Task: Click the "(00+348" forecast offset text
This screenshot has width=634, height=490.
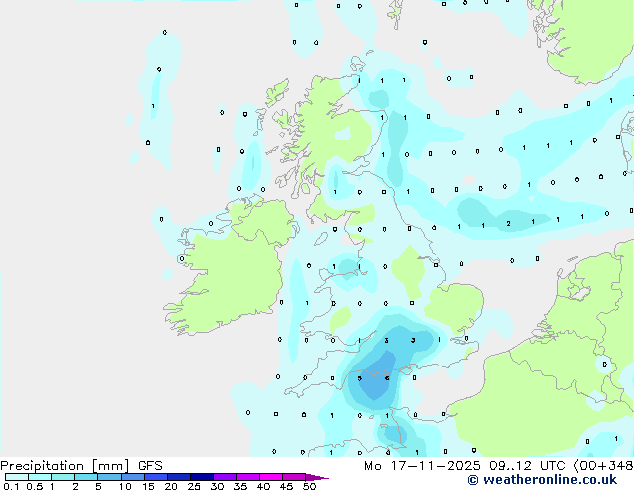Action: pyautogui.click(x=603, y=466)
